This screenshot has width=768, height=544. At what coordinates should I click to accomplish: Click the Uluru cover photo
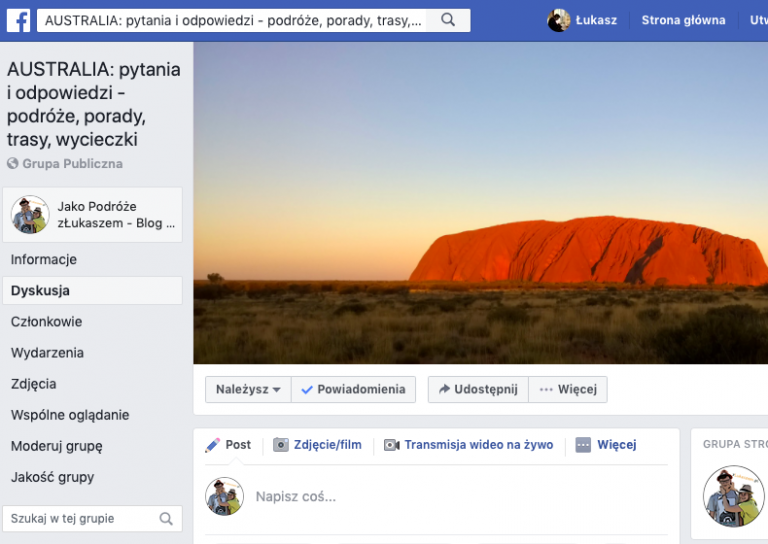click(x=480, y=203)
